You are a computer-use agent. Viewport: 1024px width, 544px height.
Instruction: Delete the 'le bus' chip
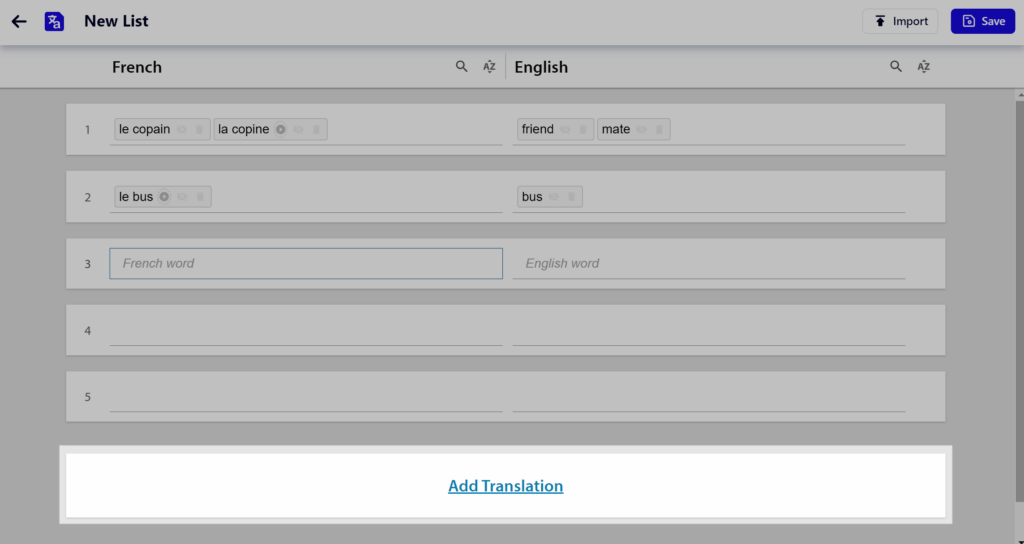click(200, 197)
